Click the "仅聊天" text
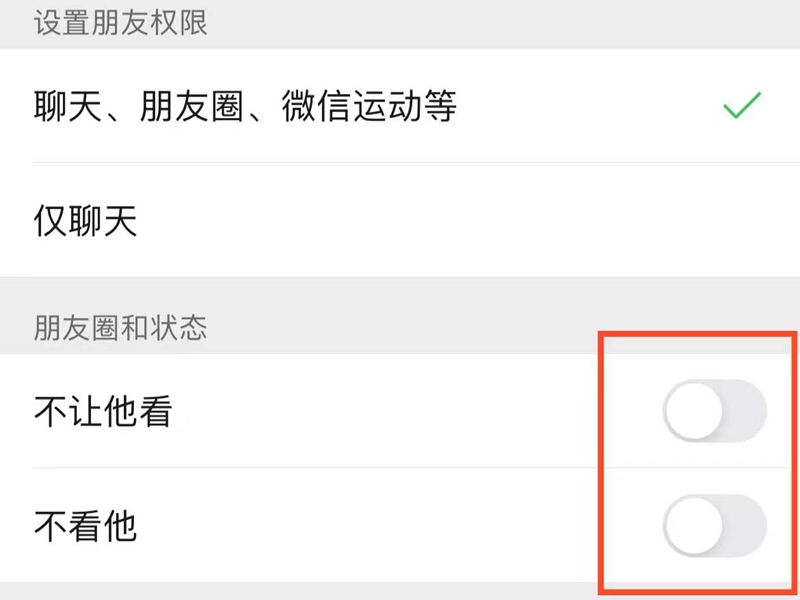800x600 pixels. tap(85, 222)
